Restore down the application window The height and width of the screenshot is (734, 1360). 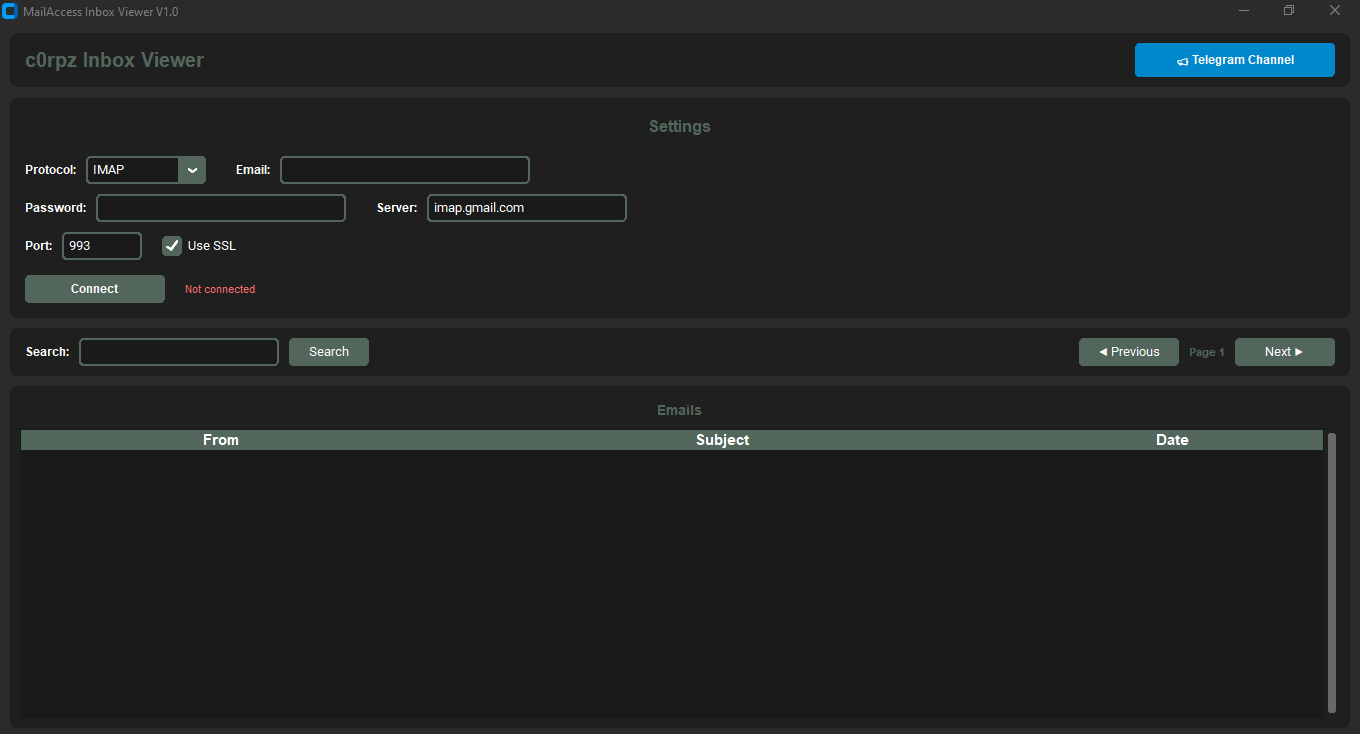[1289, 11]
